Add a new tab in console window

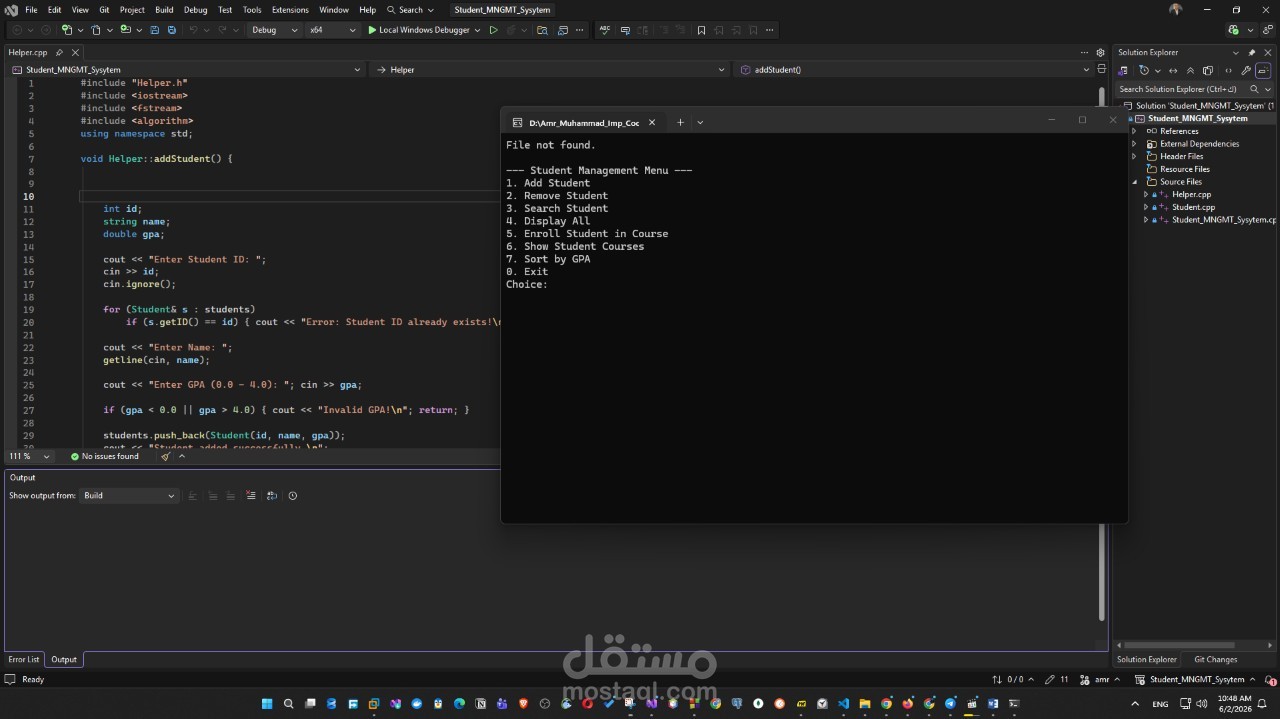[680, 122]
